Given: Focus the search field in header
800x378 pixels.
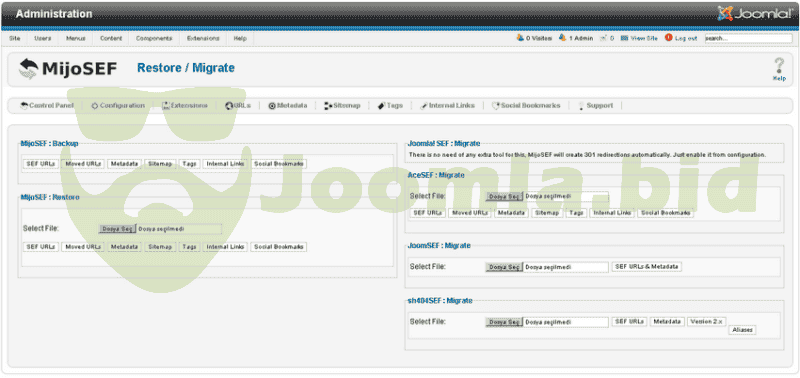Looking at the screenshot, I should [748, 38].
